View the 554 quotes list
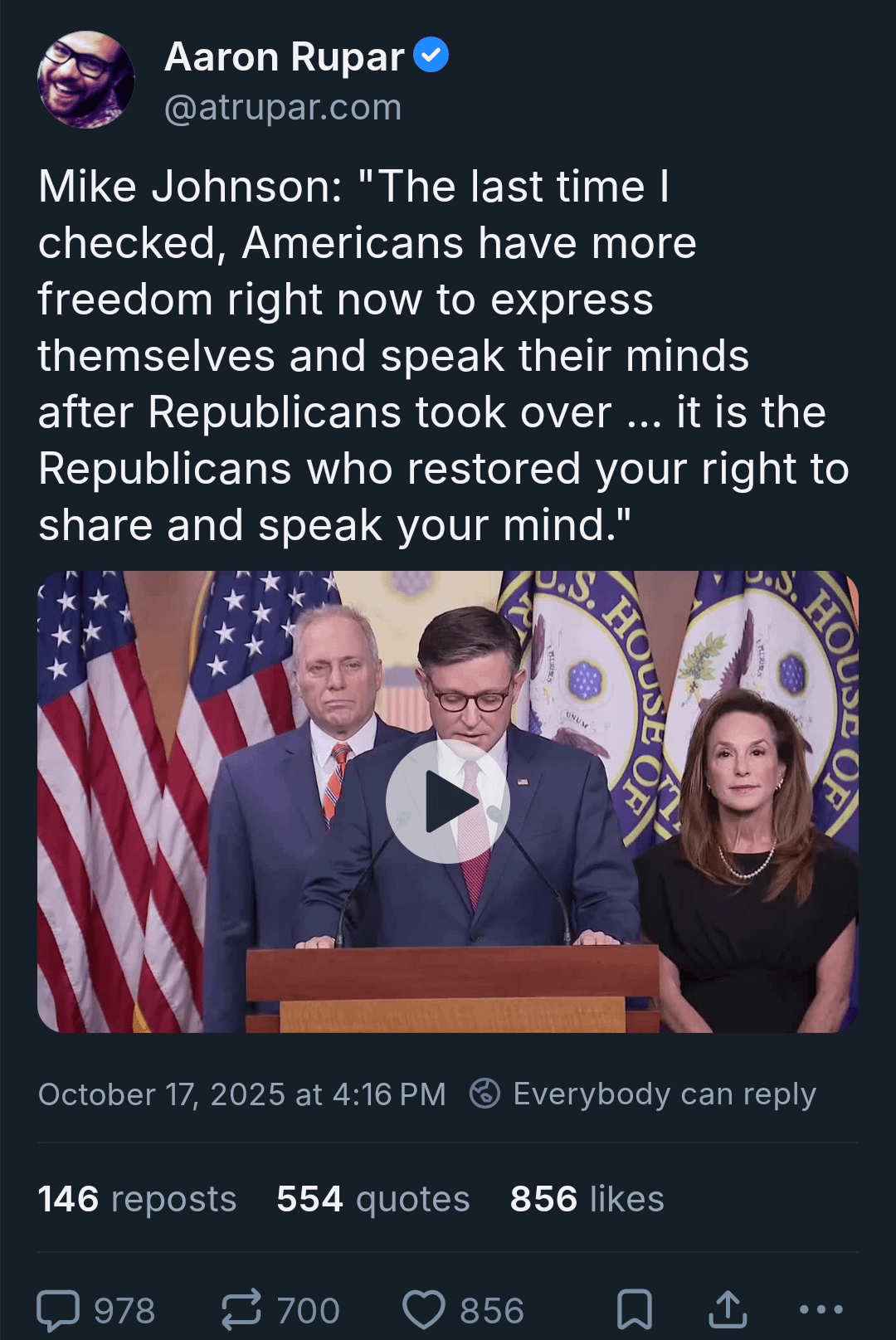Viewport: 896px width, 1340px height. coord(373,1199)
